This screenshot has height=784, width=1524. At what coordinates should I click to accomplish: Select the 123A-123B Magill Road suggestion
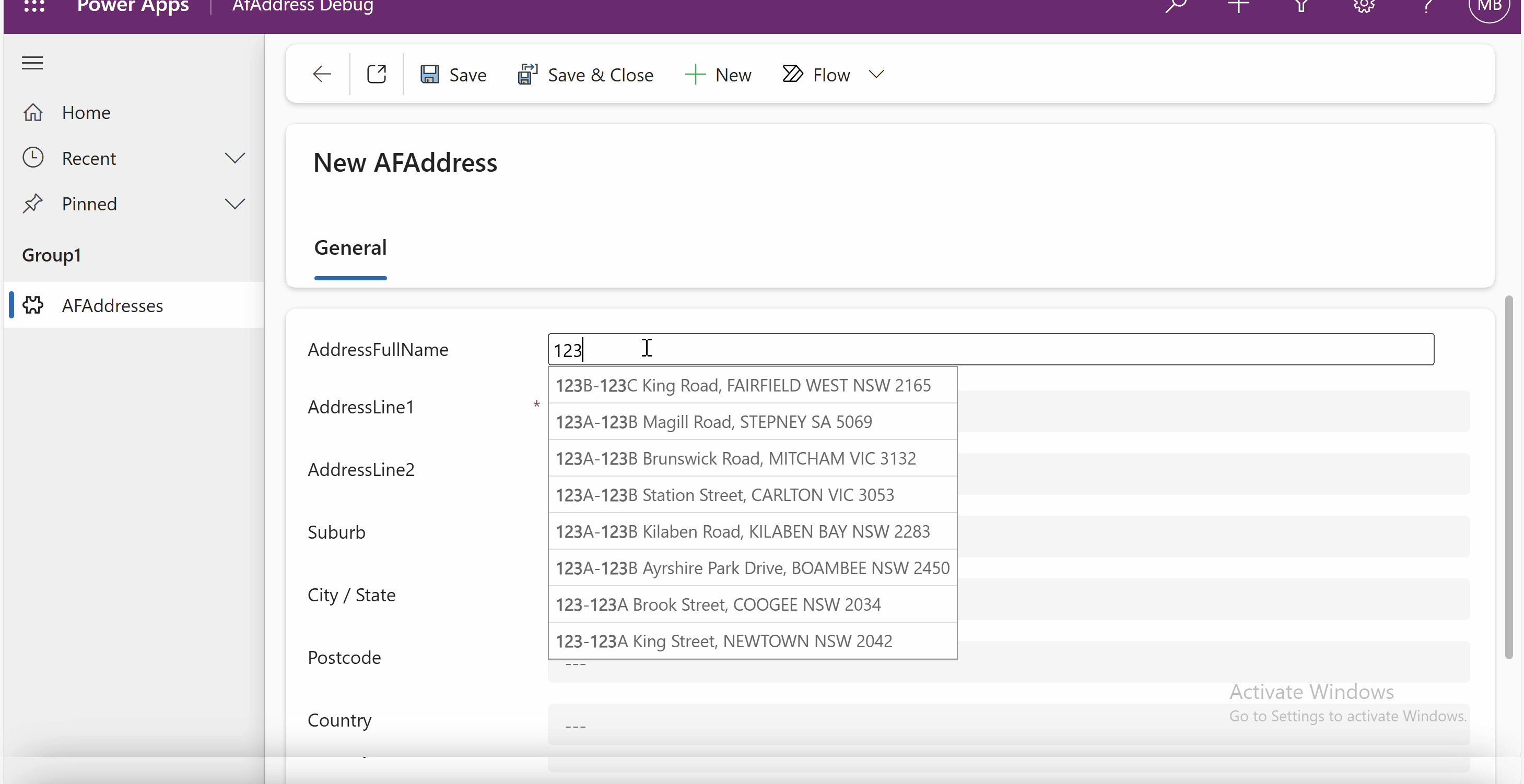713,422
